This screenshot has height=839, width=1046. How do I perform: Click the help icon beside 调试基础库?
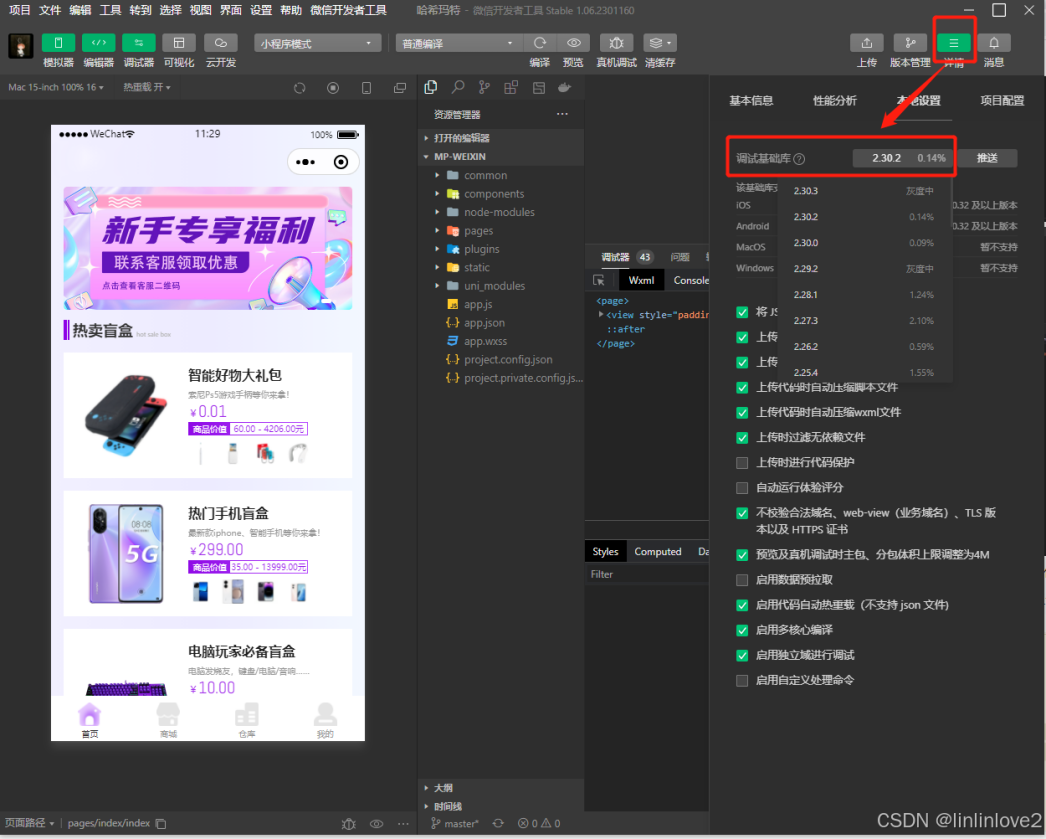799,159
